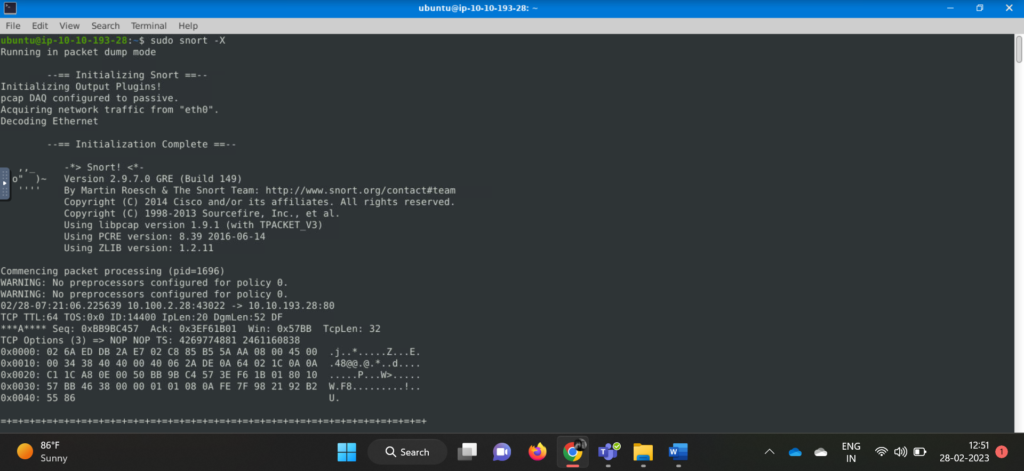Expand the side panel handle on left edge
The width and height of the screenshot is (1024, 471).
4,183
